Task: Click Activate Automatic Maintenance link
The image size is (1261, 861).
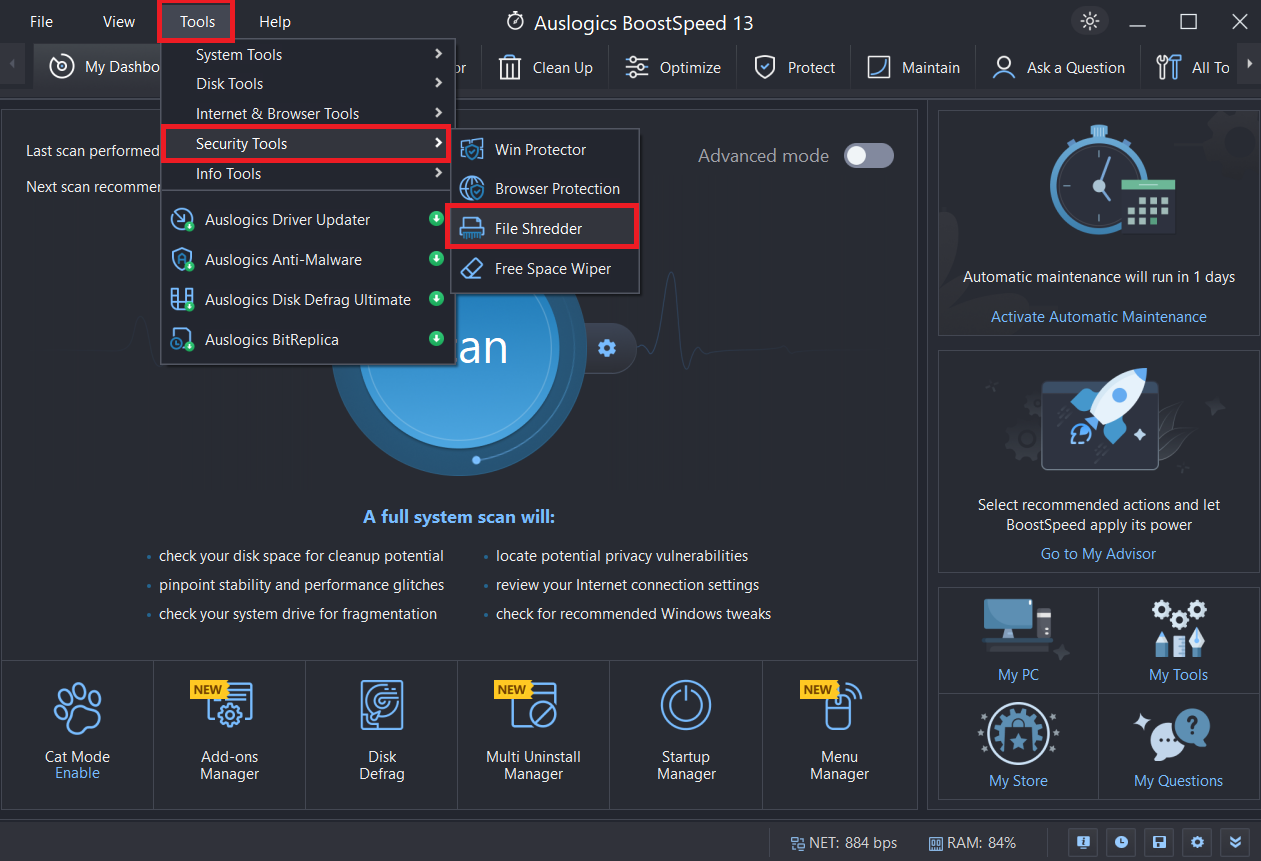Action: pyautogui.click(x=1099, y=317)
